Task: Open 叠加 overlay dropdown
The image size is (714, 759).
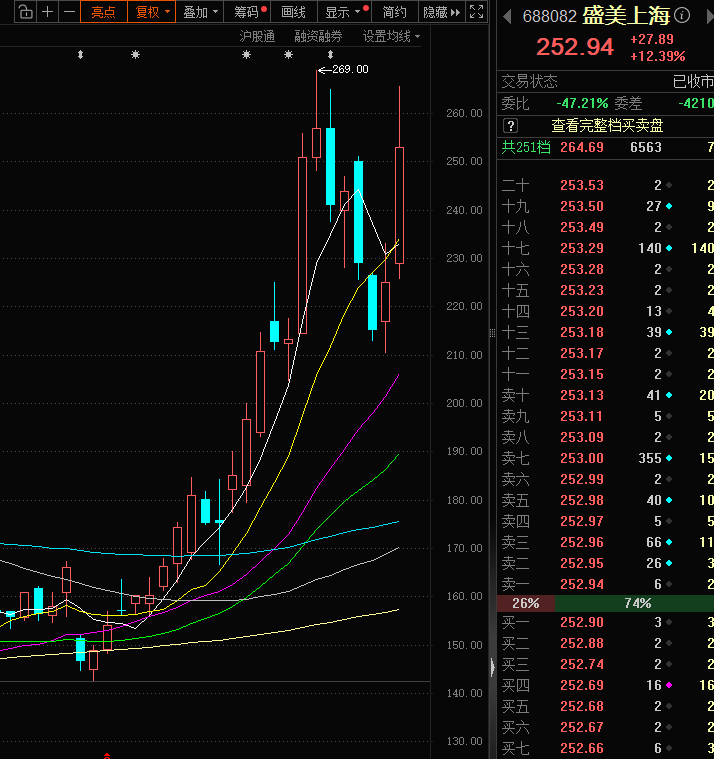Action: coord(200,12)
